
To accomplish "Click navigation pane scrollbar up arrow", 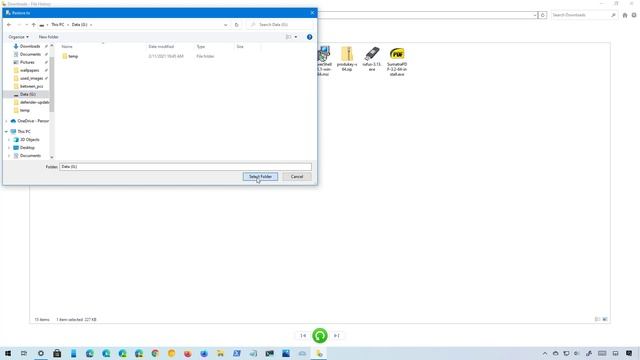I will 52,46.
